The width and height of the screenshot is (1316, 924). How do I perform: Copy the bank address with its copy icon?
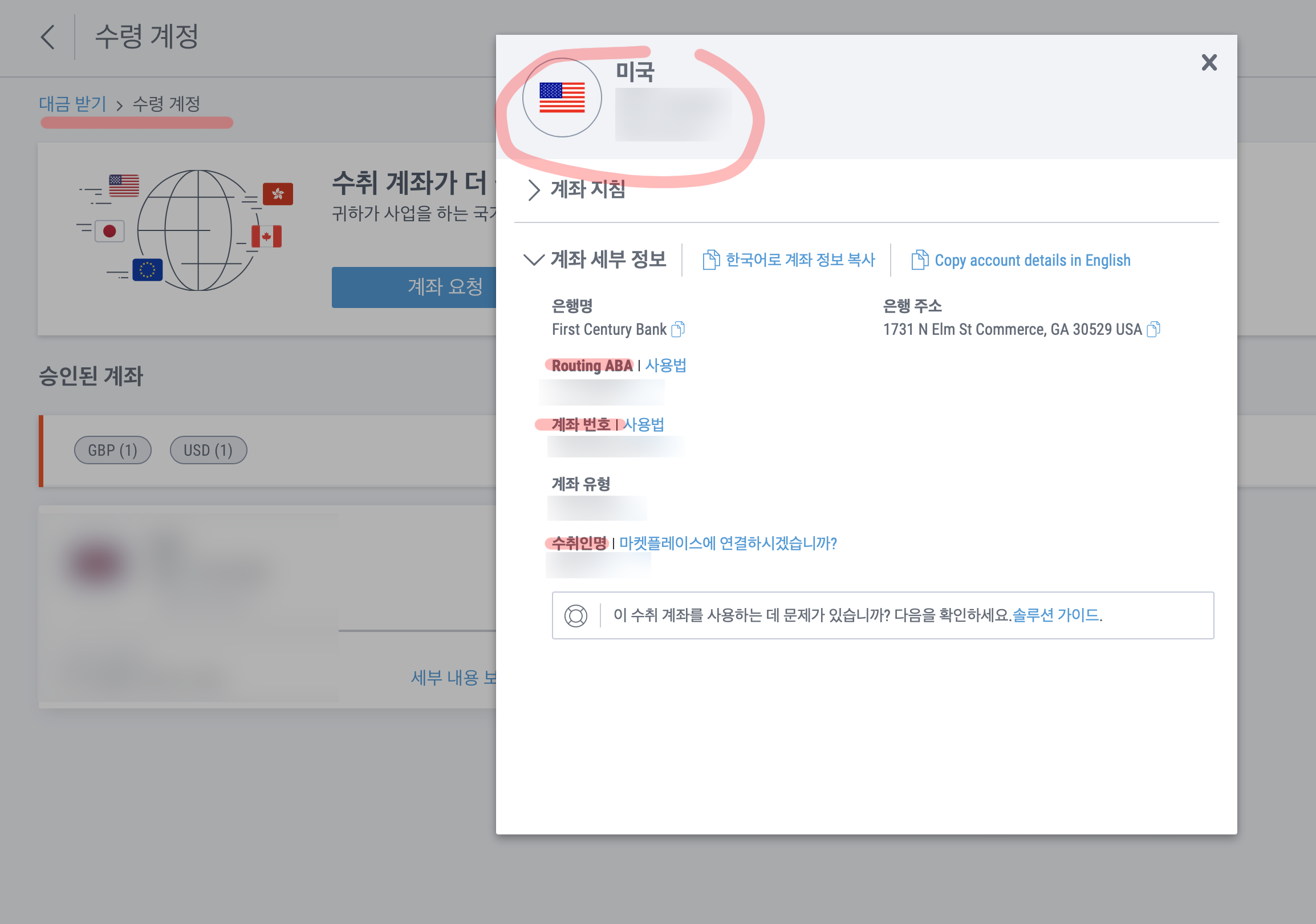click(1154, 329)
